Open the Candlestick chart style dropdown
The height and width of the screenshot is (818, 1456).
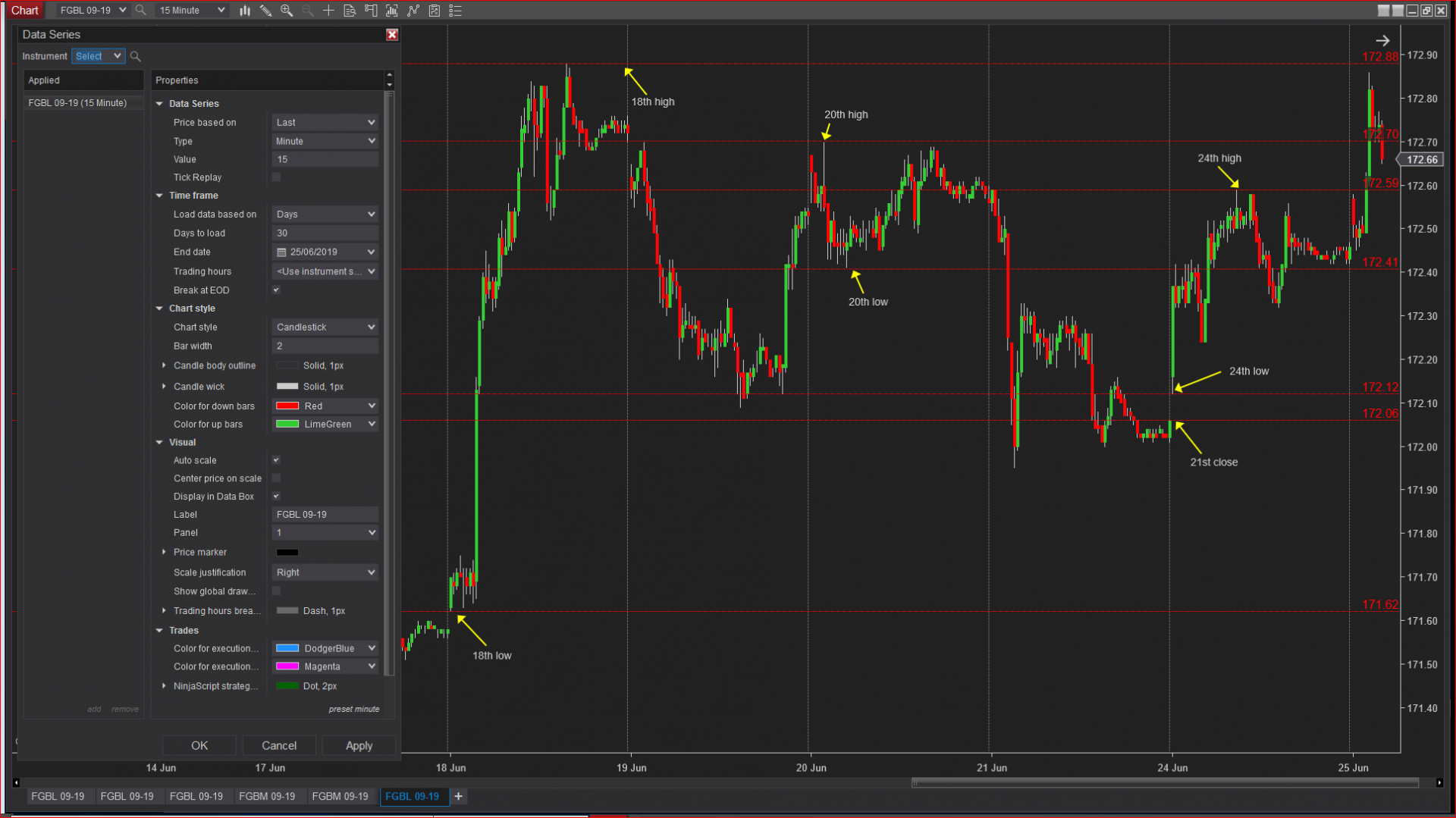click(x=325, y=328)
